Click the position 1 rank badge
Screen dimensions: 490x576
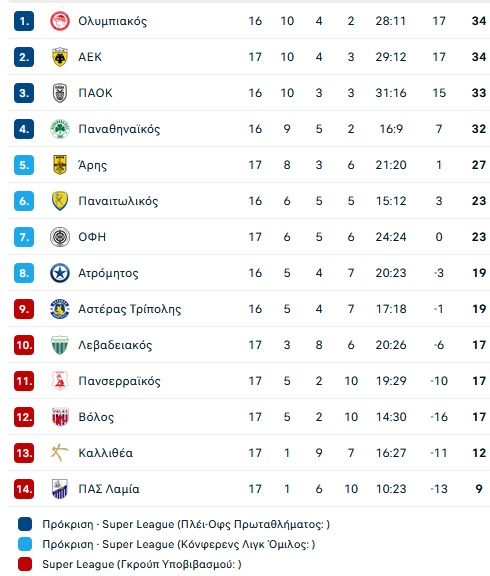24,21
